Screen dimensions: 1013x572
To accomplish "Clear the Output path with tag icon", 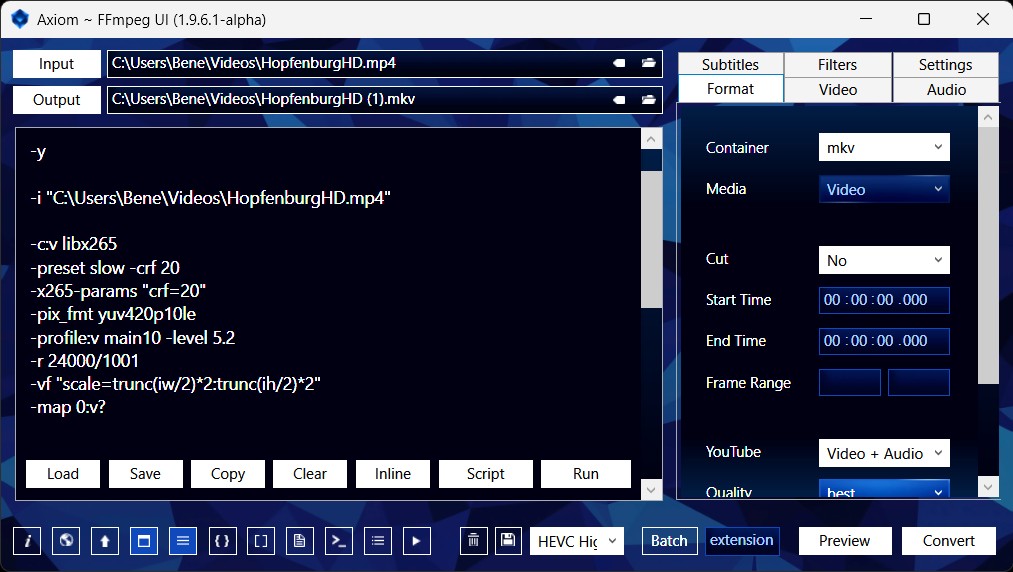I will [x=619, y=100].
